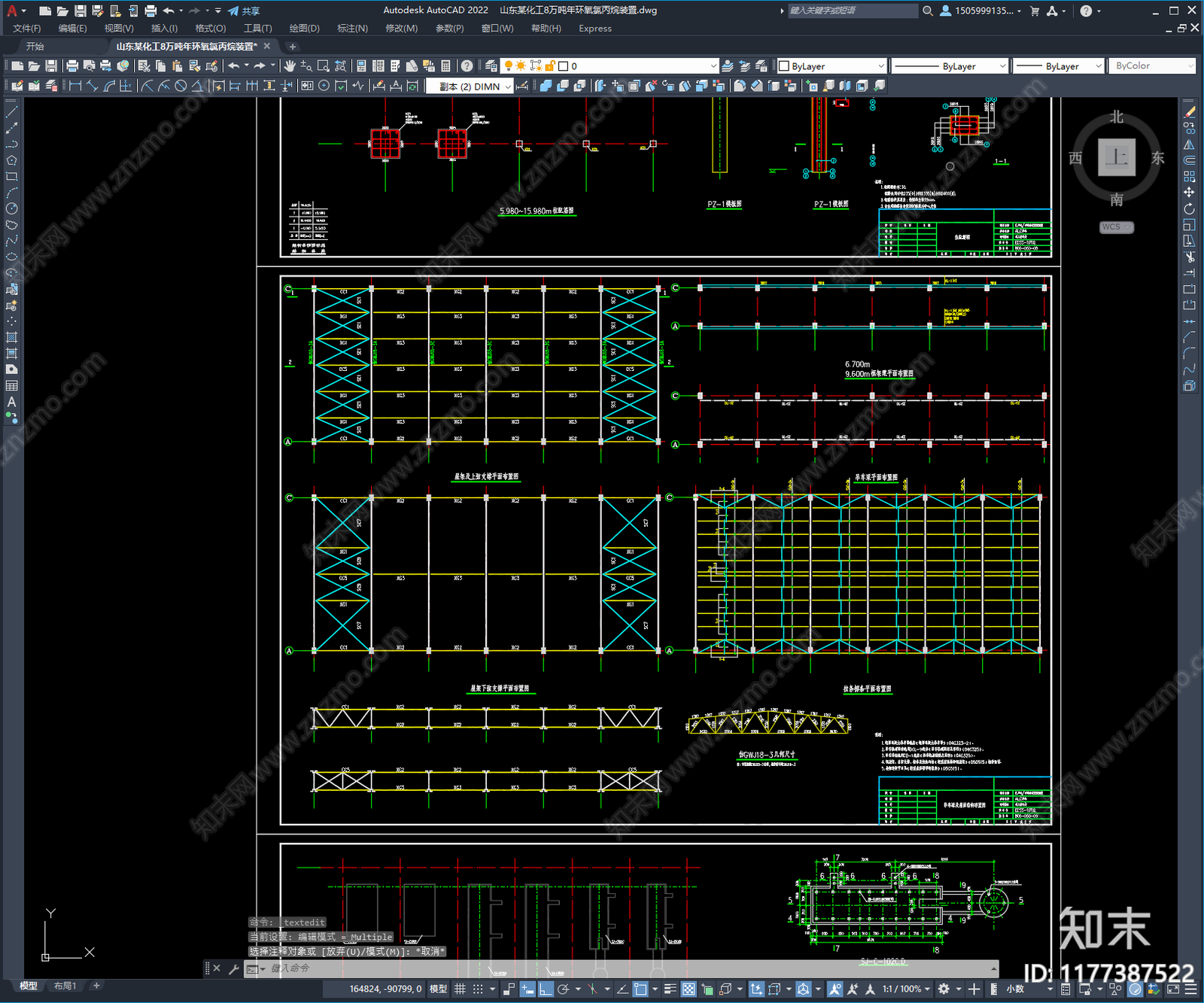
Task: Select the Linear dimension tool
Action: [75, 86]
